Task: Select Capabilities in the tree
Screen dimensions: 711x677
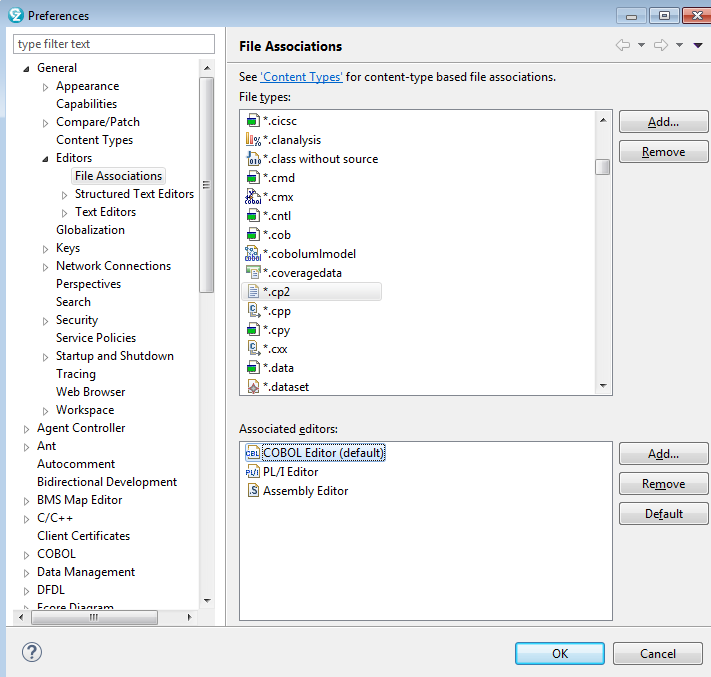Action: tap(86, 104)
